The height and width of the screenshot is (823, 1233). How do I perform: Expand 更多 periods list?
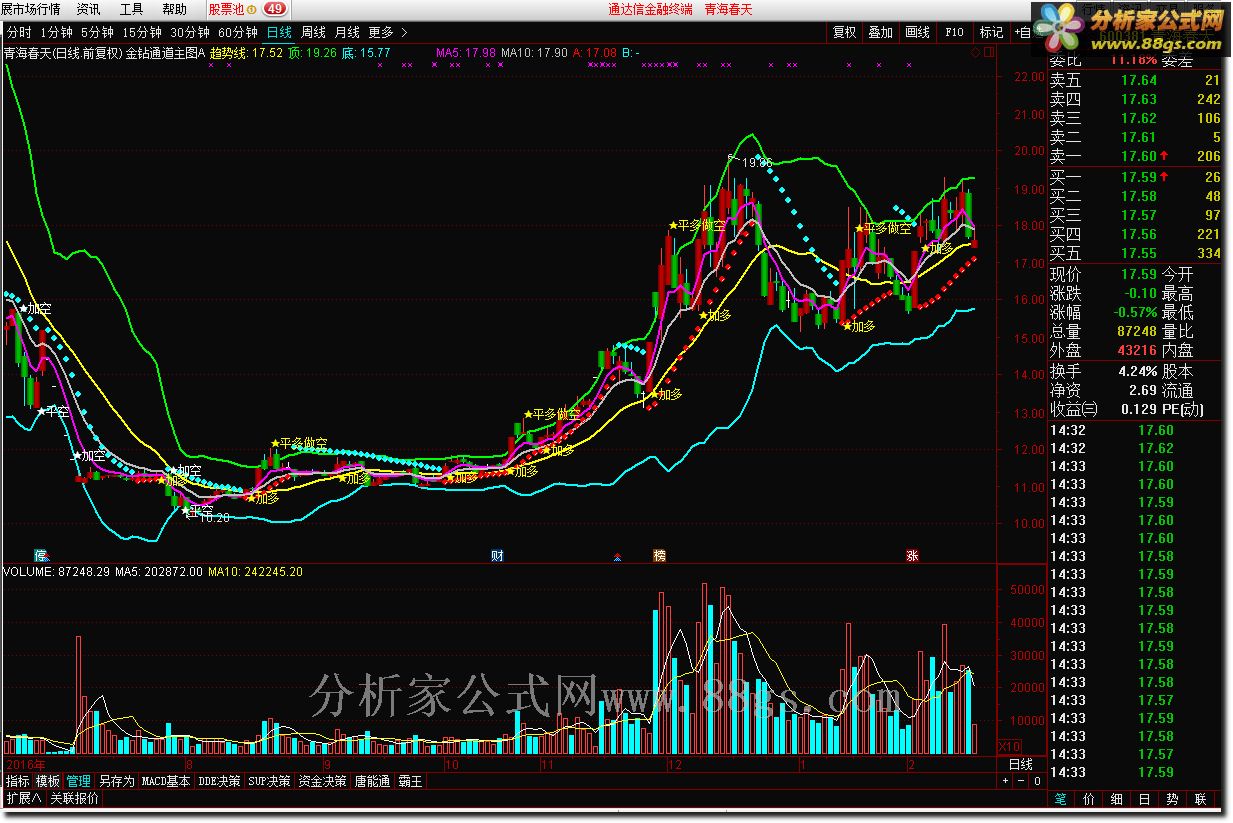388,32
